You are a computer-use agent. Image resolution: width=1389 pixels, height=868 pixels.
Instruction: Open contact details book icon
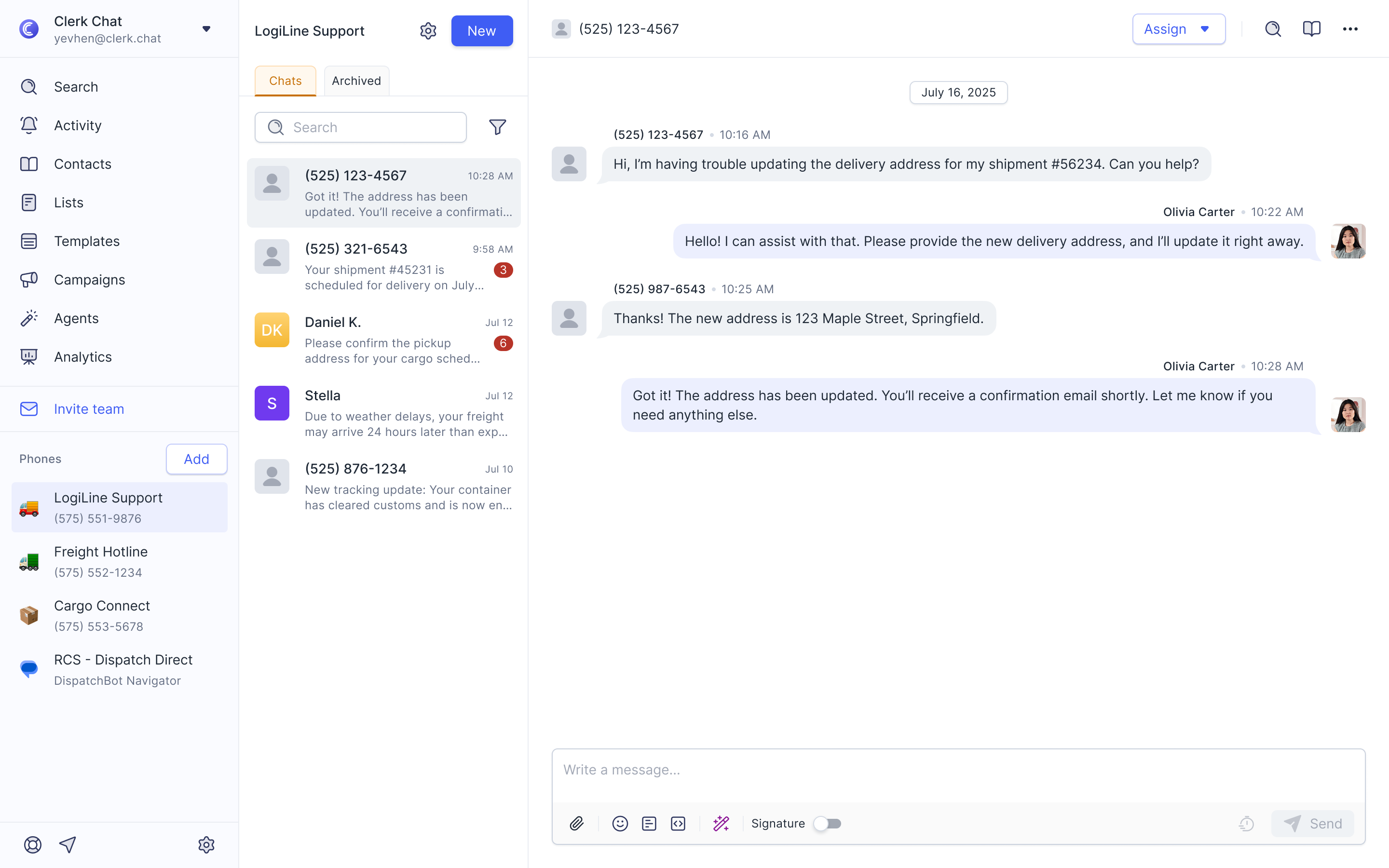tap(1311, 29)
